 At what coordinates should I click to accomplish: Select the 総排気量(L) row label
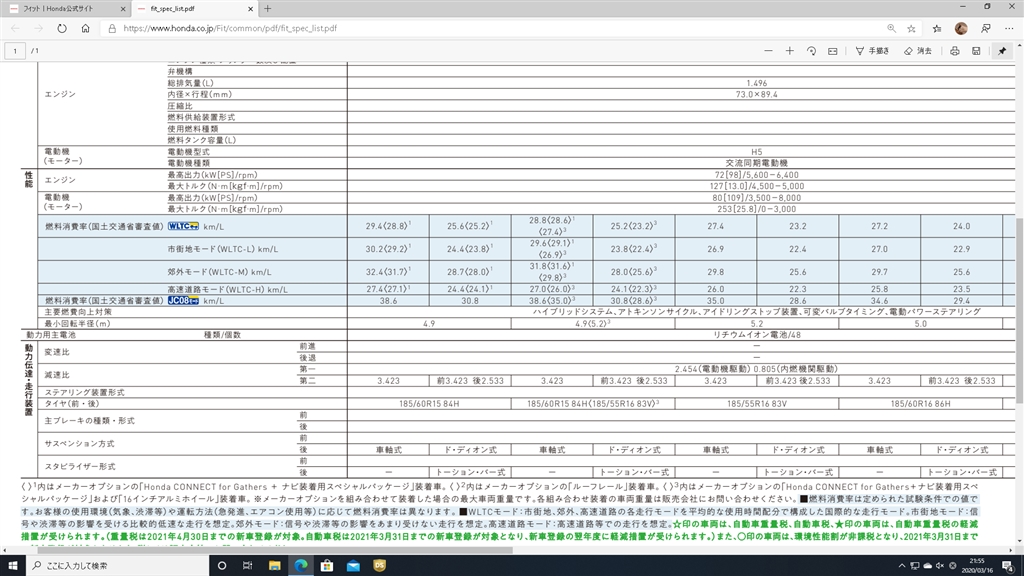pyautogui.click(x=190, y=83)
